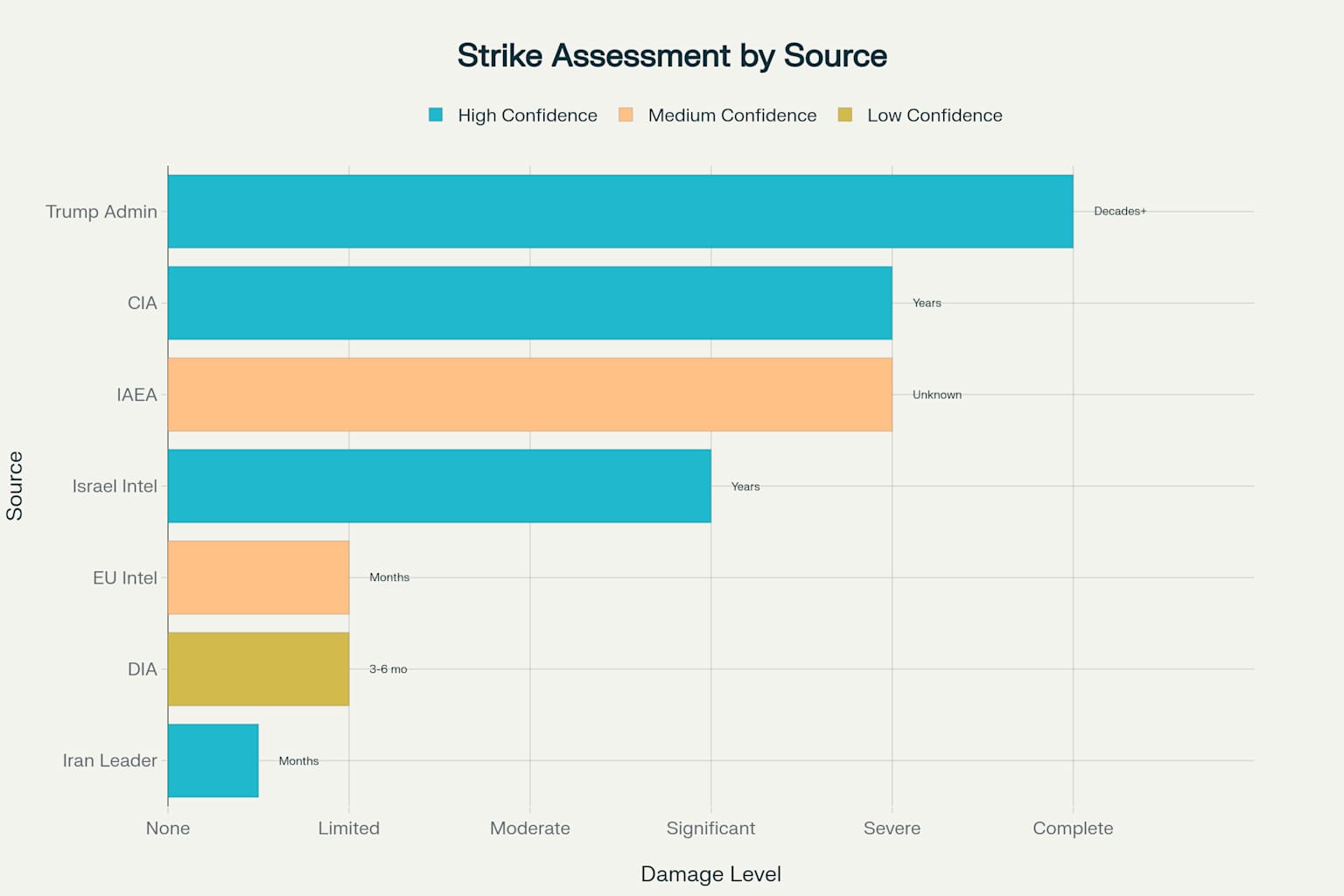The width and height of the screenshot is (1344, 896).
Task: Click the High Confidence legend swatch
Action: pos(436,115)
